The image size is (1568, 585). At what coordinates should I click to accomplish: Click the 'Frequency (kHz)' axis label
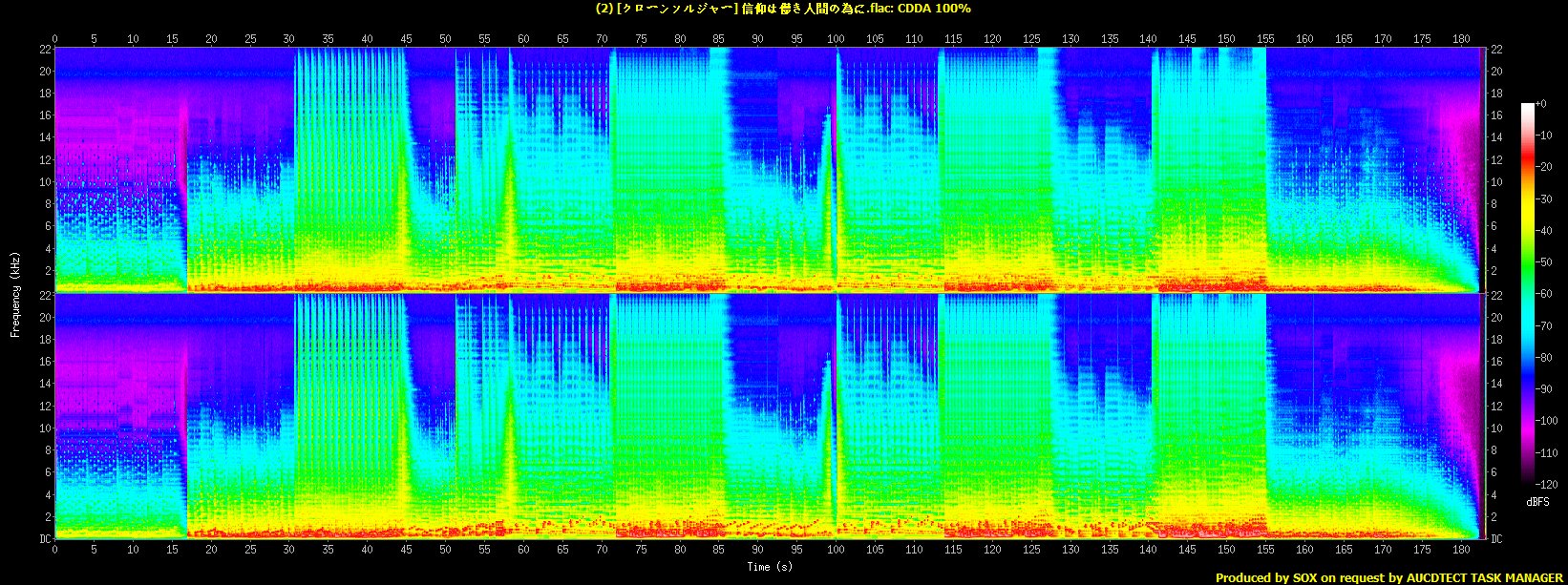click(x=15, y=292)
